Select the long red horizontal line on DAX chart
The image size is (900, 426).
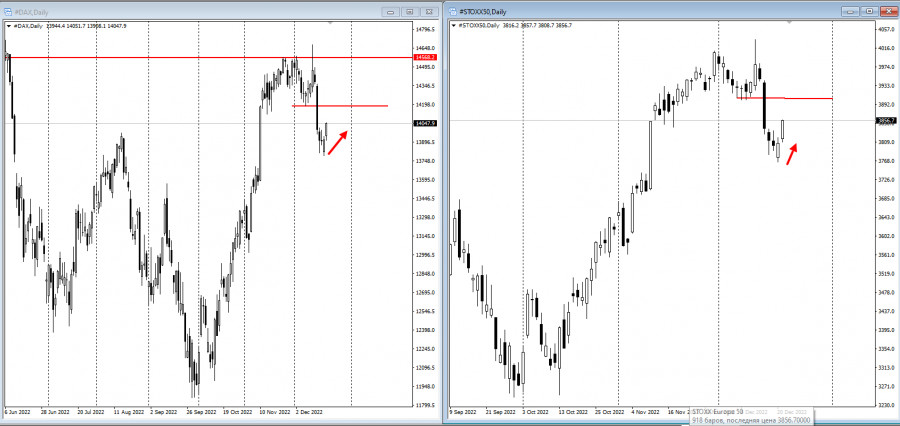208,57
